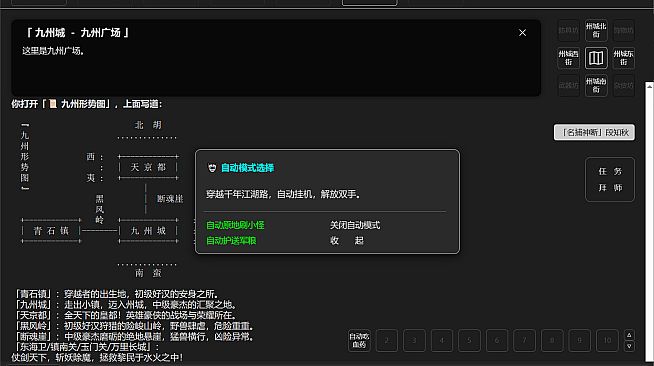Click the 自动模式选择 dialog title
This screenshot has width=654, height=366.
[247, 168]
